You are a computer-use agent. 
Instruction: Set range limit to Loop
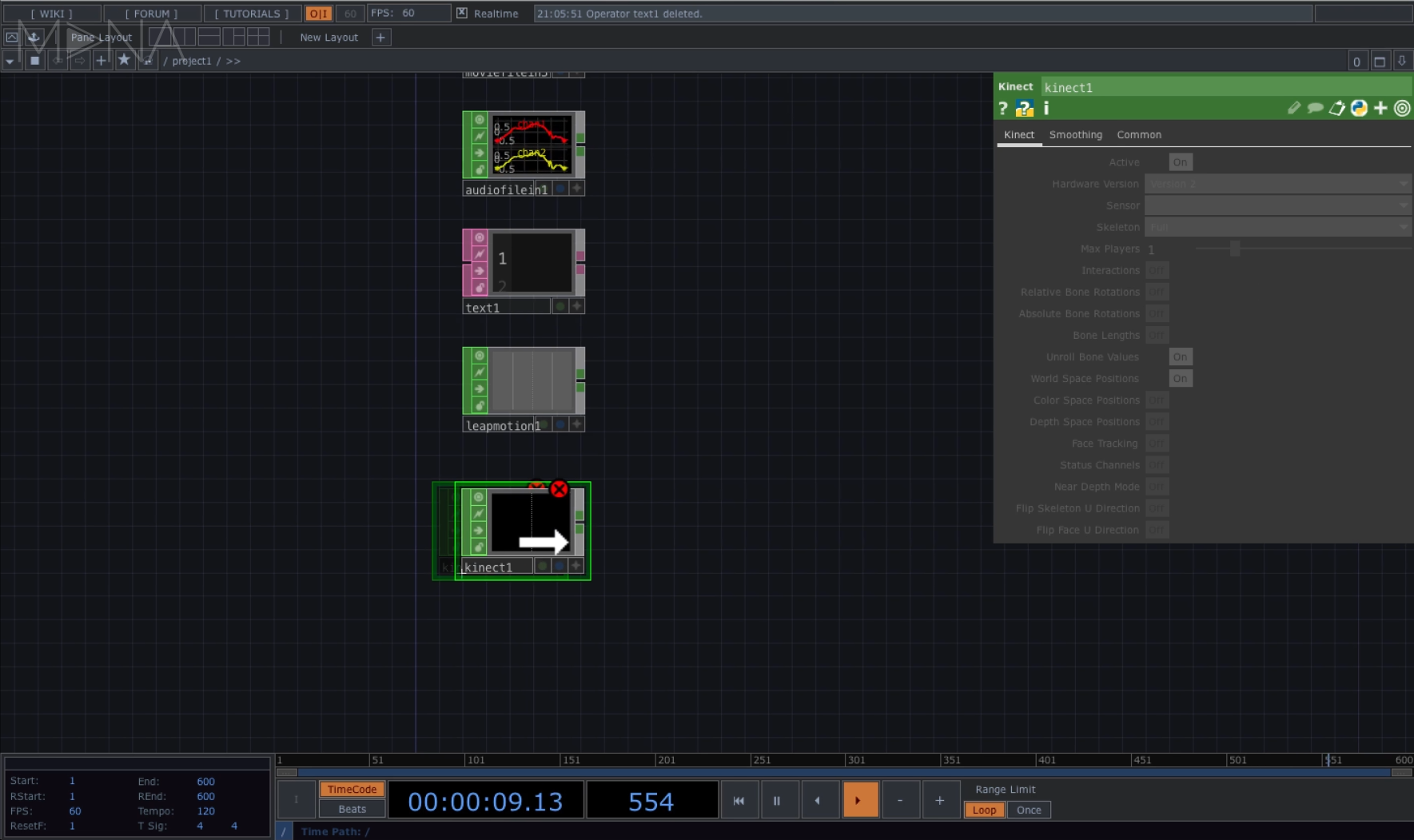[x=984, y=810]
